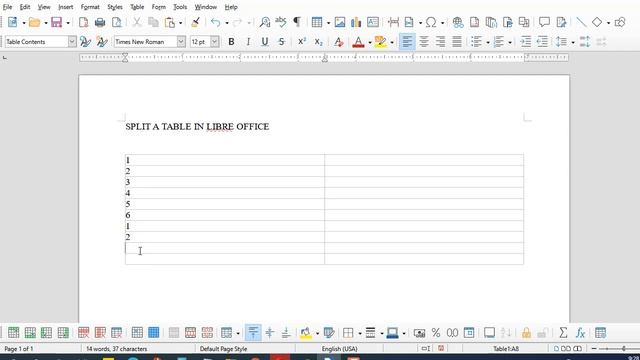640x360 pixels.
Task: Click the Insert Formula fx icon
Action: click(x=580, y=333)
